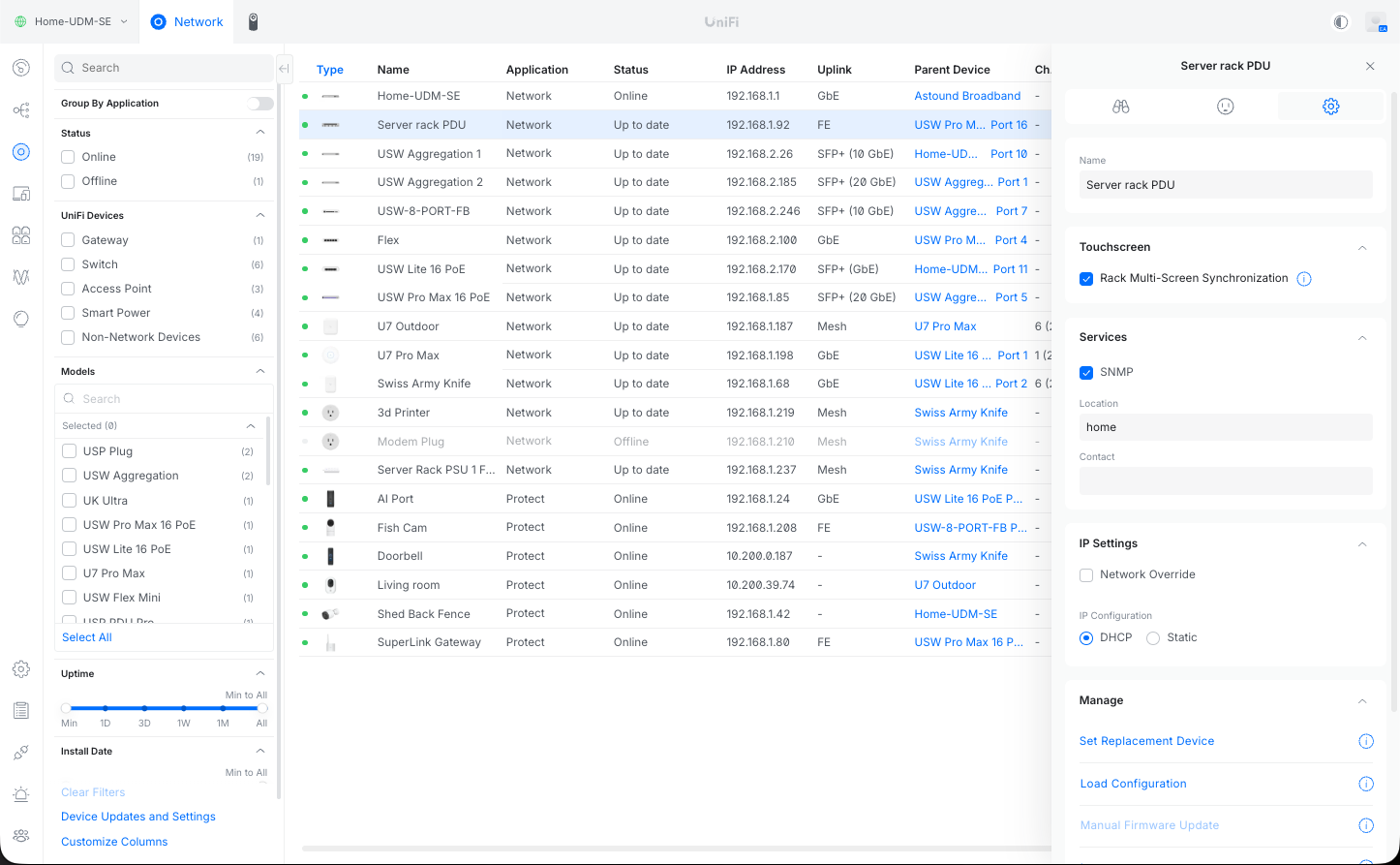Collapse the filter panel with the arrow icon
This screenshot has width=1400, height=865.
tap(284, 69)
